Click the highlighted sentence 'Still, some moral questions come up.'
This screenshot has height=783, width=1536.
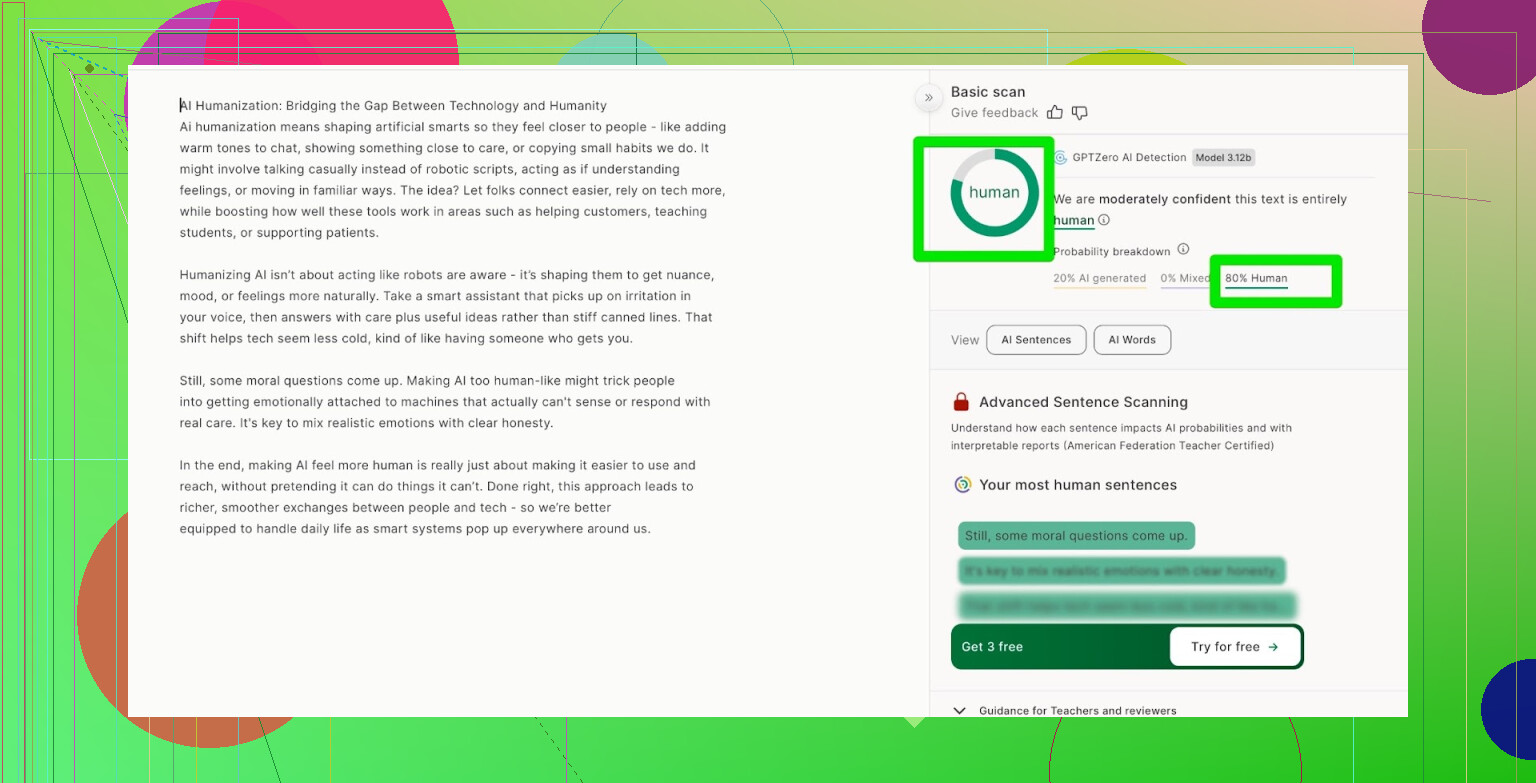coord(1076,536)
